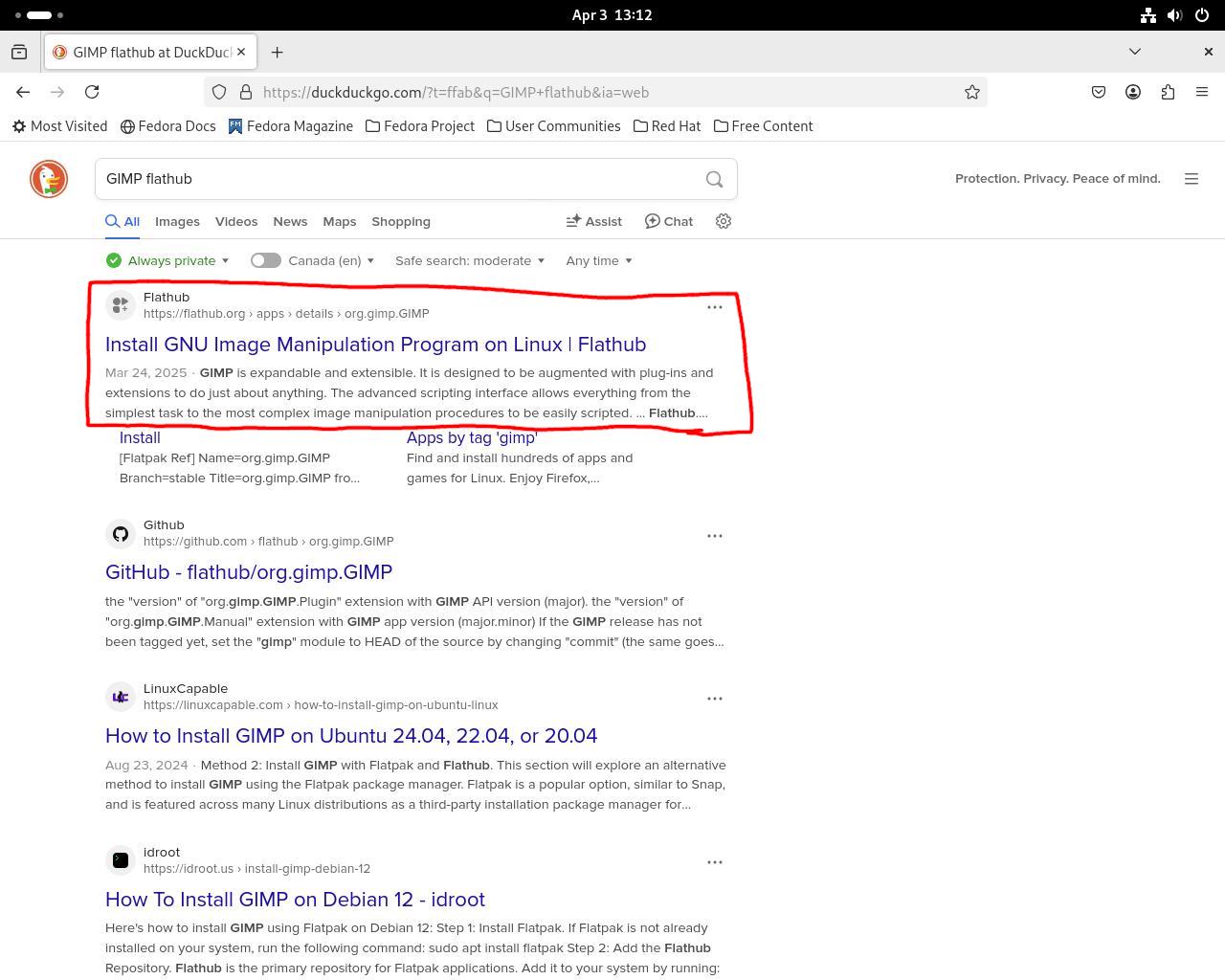Viewport: 1225px width, 980px height.
Task: Open site information via the padlock icon
Action: [x=245, y=92]
